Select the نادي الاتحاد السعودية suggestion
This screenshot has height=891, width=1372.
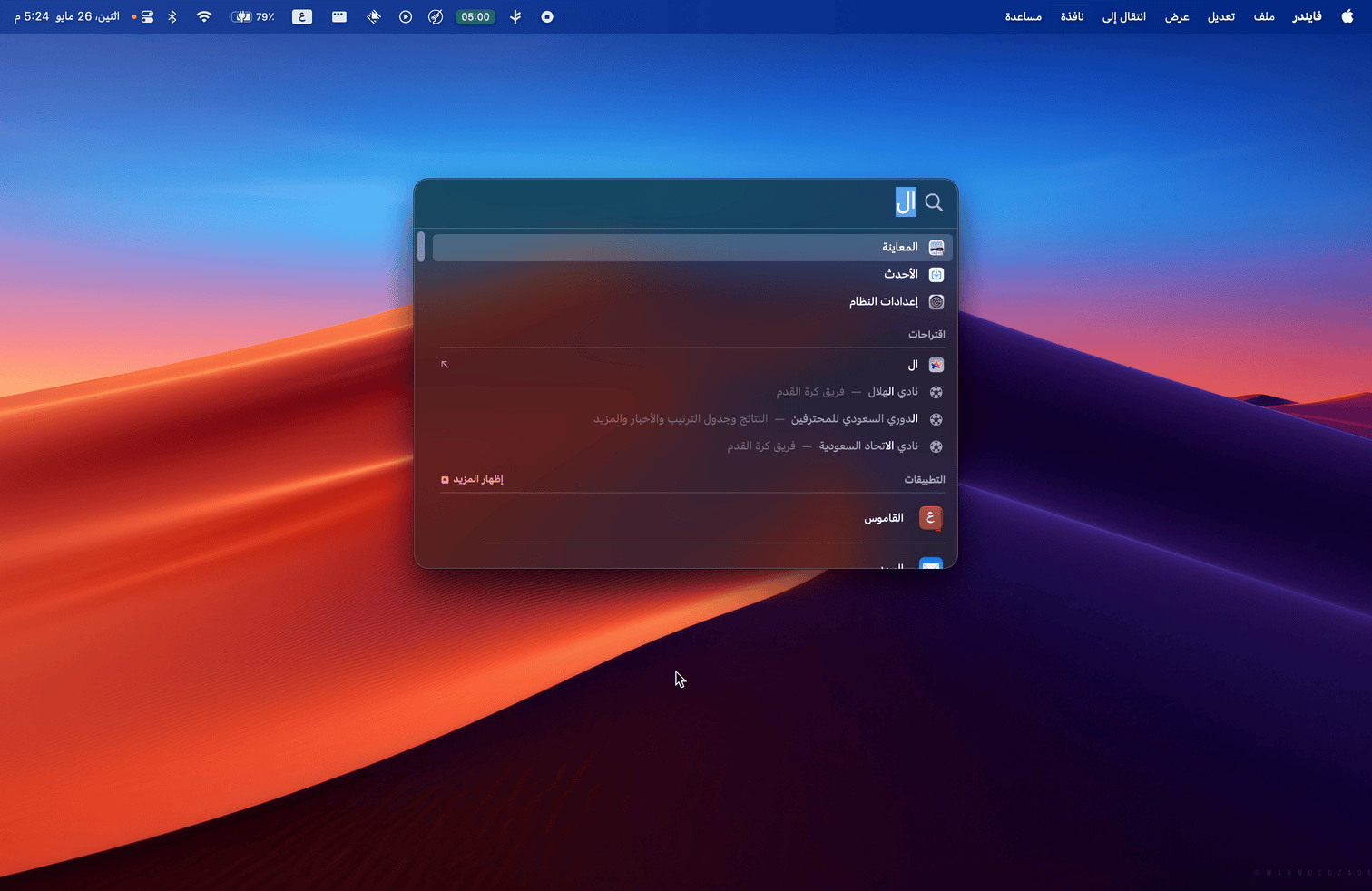point(867,446)
